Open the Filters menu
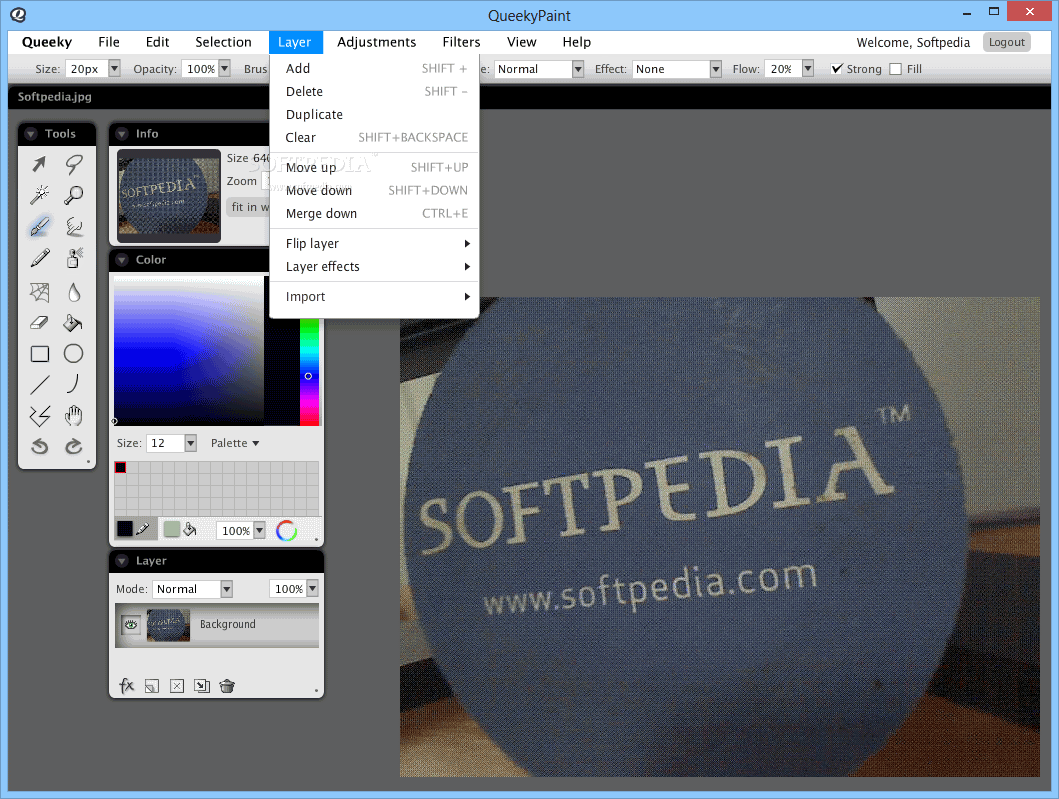The image size is (1059, 799). [x=461, y=42]
